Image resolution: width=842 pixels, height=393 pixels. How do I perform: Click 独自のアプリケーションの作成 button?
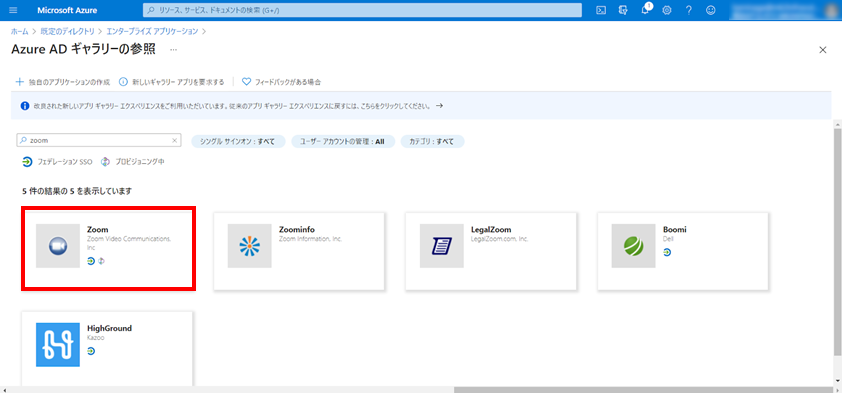[x=63, y=82]
